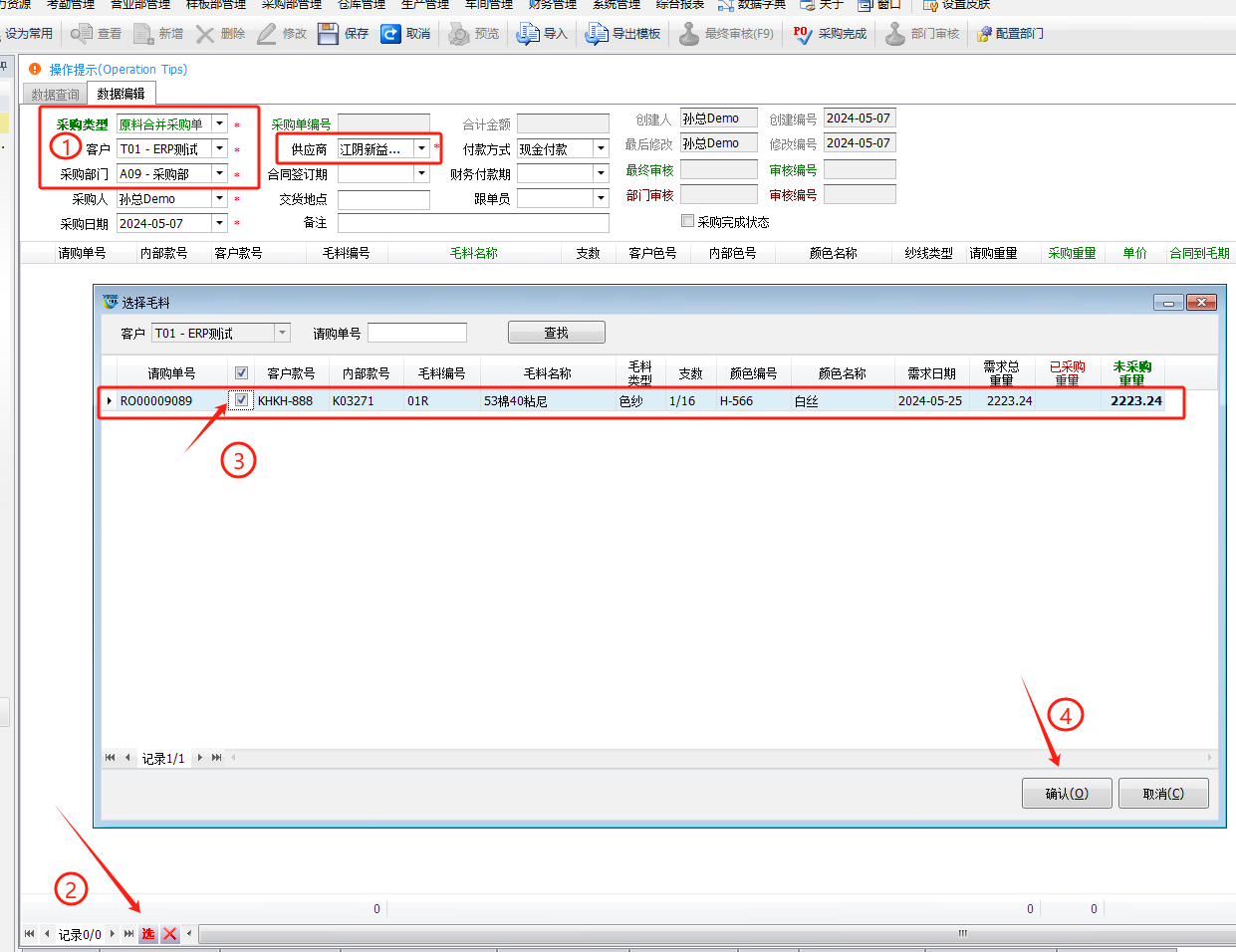This screenshot has height=952, width=1236.
Task: Go to last record in main bottom navigator
Action: pyautogui.click(x=128, y=934)
